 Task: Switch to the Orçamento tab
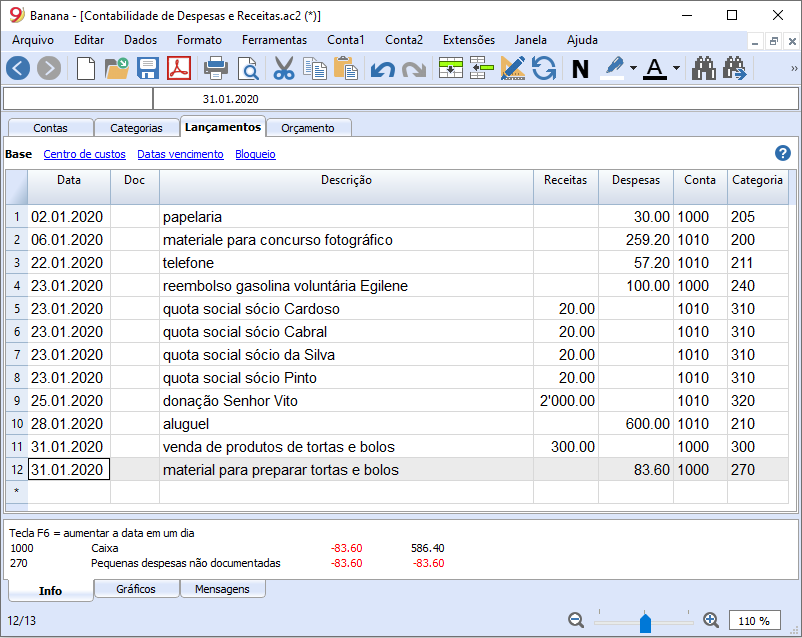[x=308, y=128]
